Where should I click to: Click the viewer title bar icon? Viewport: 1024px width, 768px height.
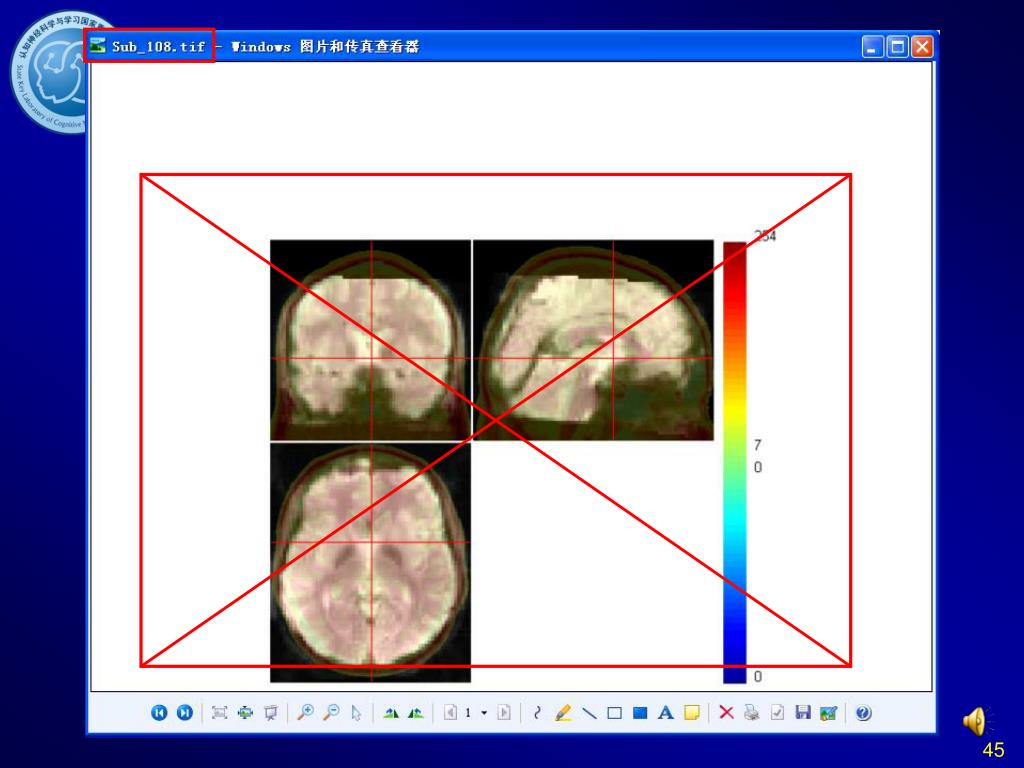98,46
